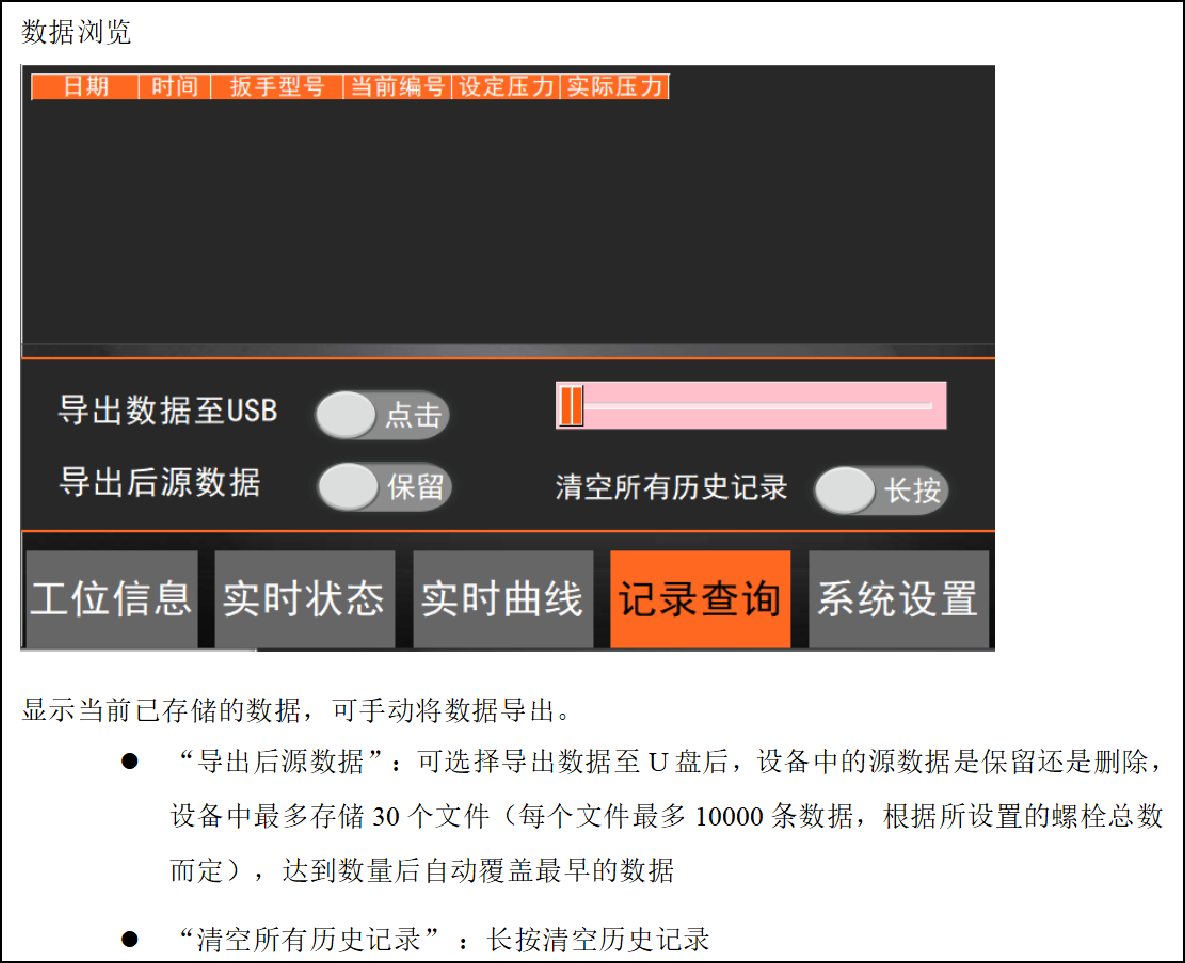Click the 导出数据至USB label text
This screenshot has width=1185, height=963.
tap(168, 411)
